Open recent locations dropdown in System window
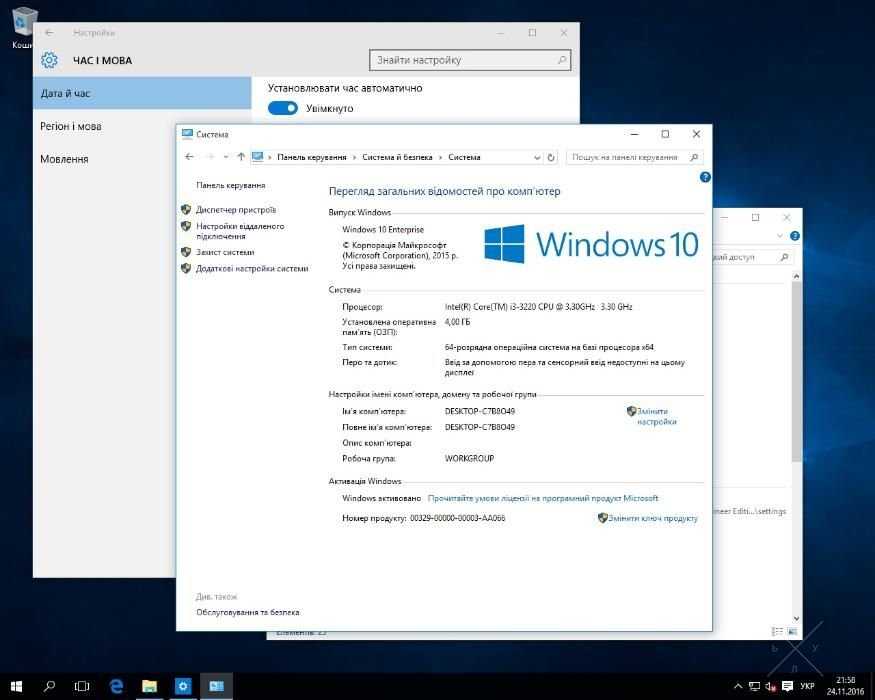Image resolution: width=875 pixels, height=700 pixels. click(226, 157)
